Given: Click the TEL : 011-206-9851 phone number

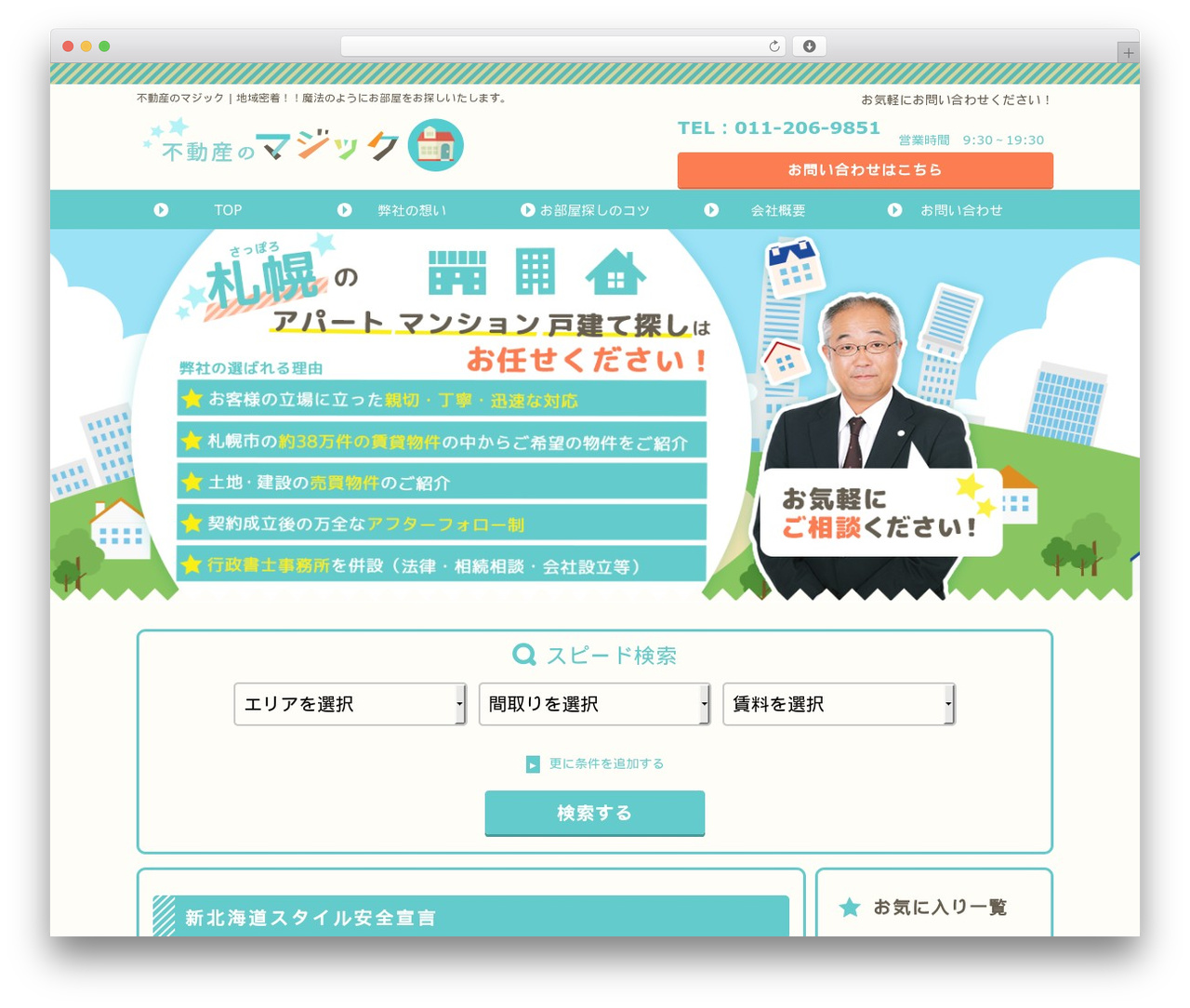Looking at the screenshot, I should click(779, 128).
